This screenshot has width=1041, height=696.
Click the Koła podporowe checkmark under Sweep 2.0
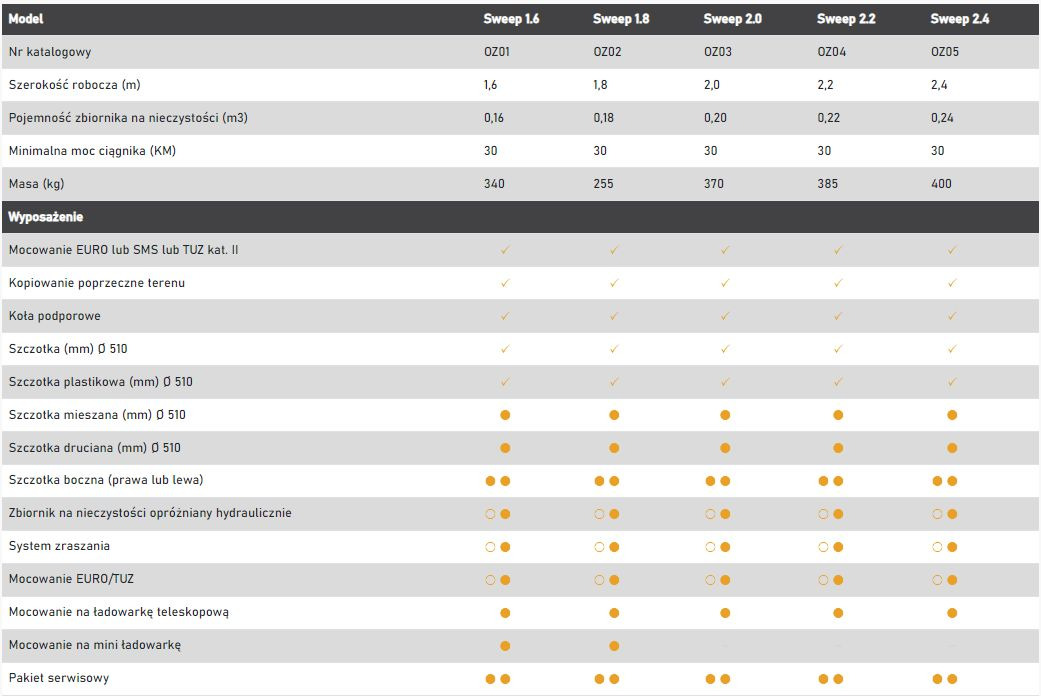coord(725,316)
